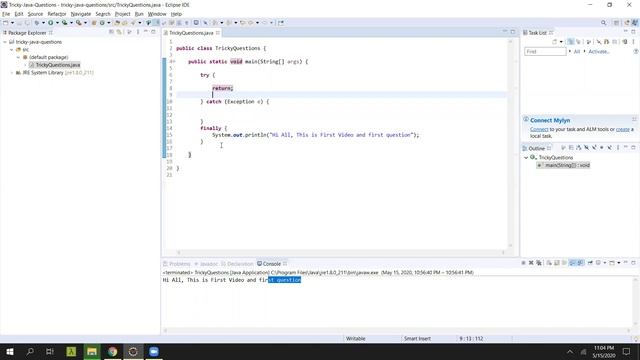
Task: Click the New file toolbar icon
Action: [6, 23]
